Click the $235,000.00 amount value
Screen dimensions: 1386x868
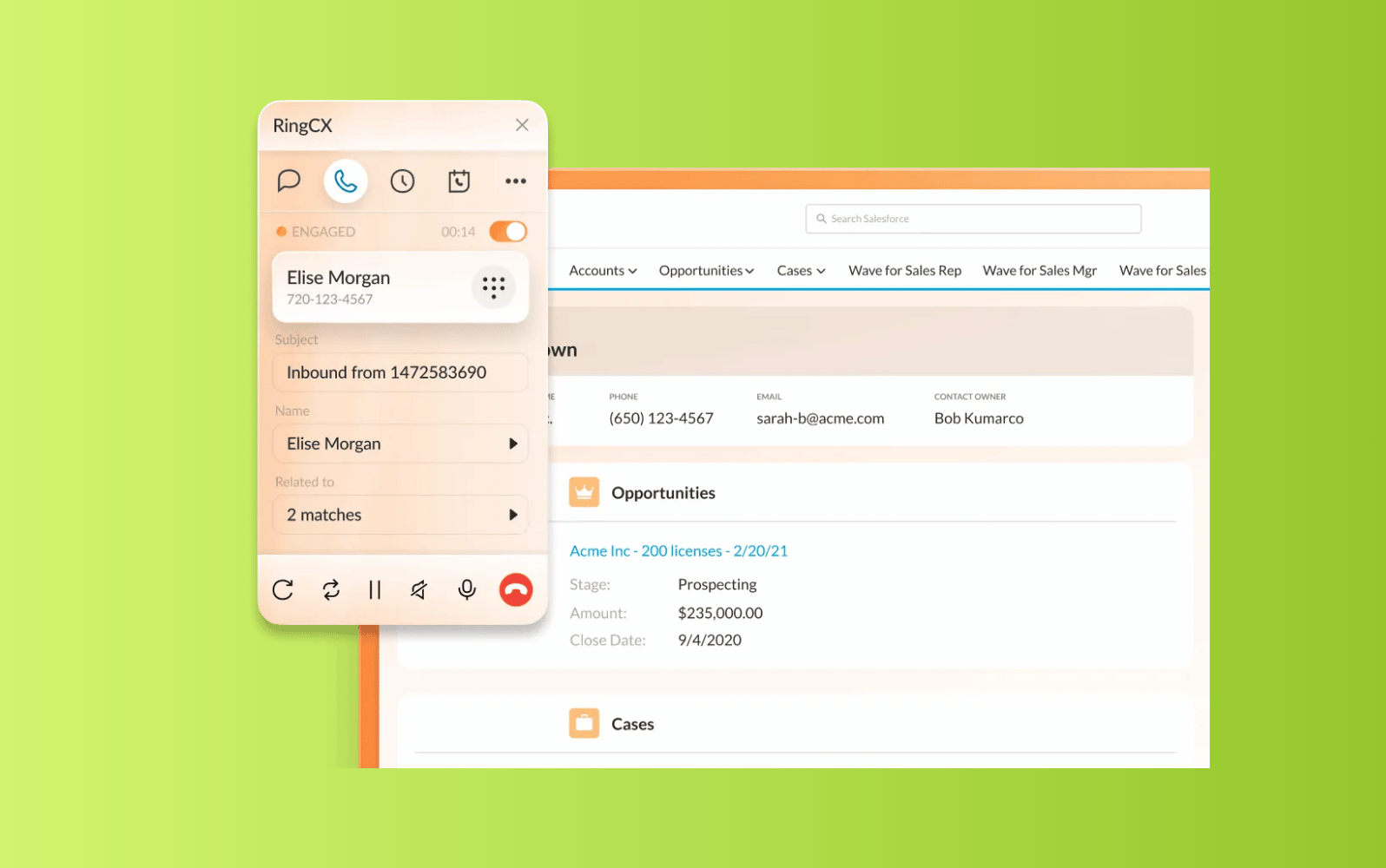pyautogui.click(x=721, y=613)
